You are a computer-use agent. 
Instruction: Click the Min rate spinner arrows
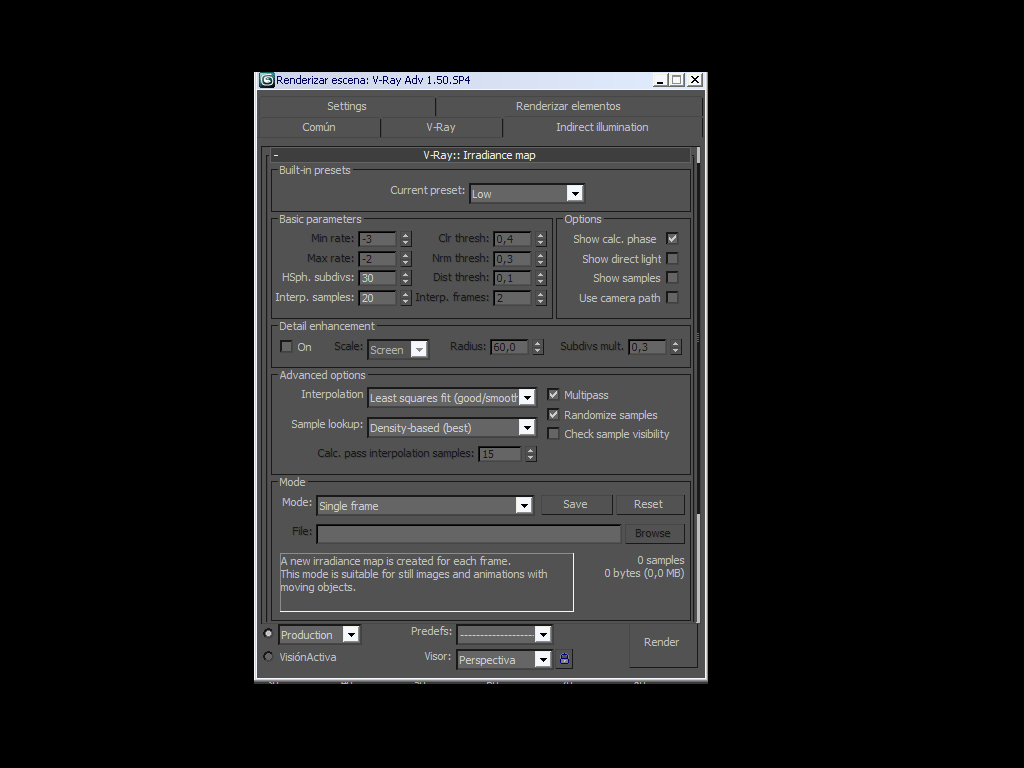click(x=406, y=239)
